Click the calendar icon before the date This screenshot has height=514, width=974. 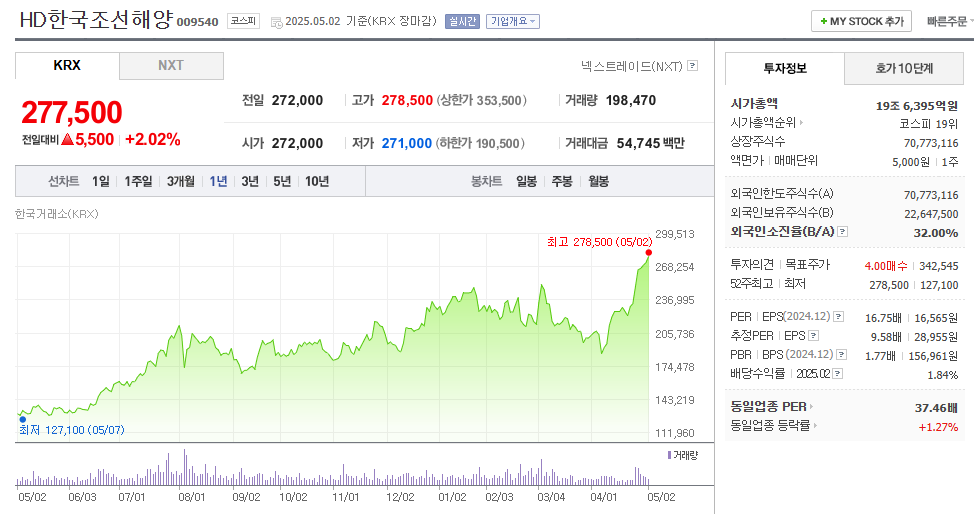[x=276, y=22]
